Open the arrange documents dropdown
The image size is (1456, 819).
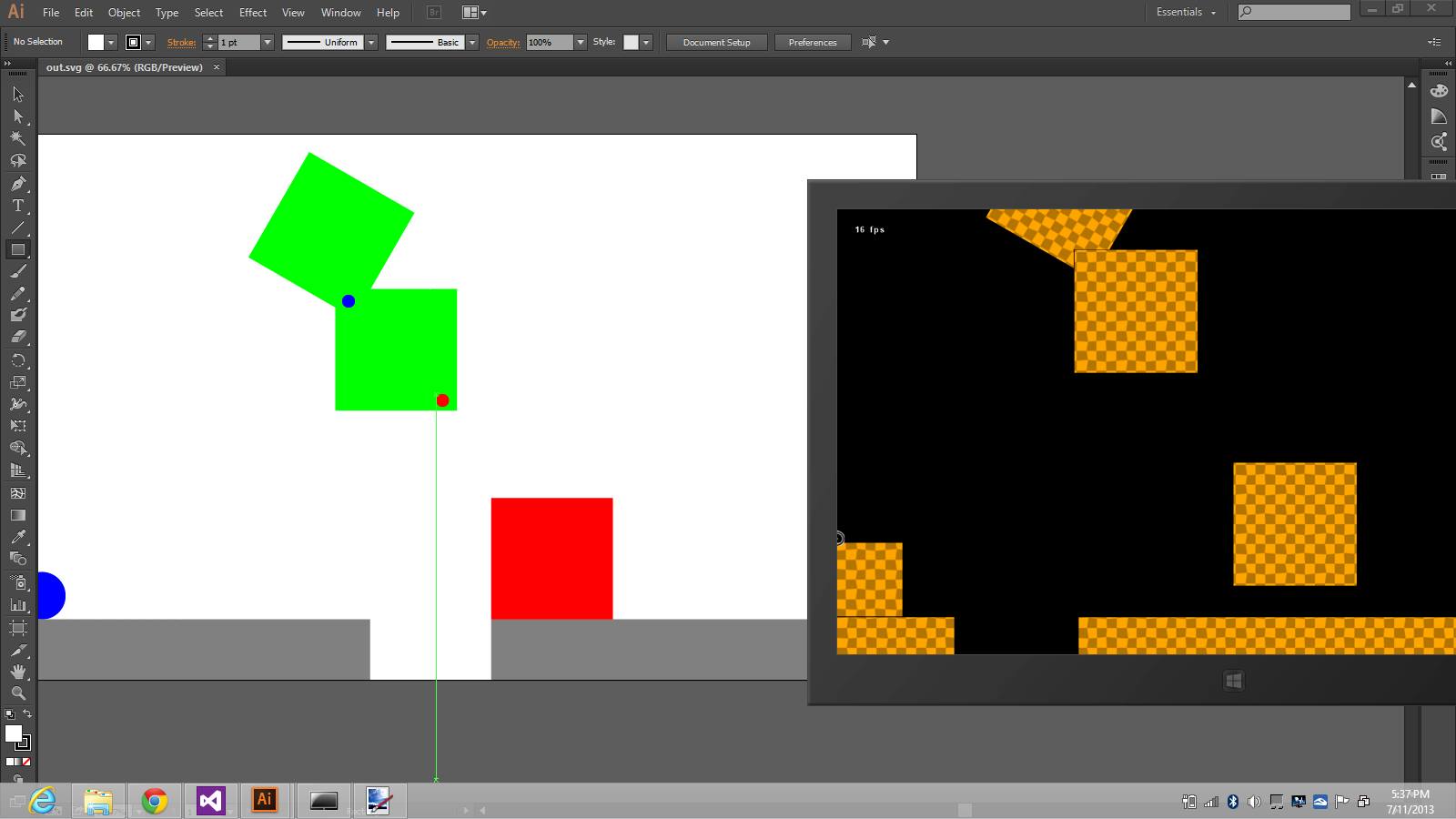click(x=474, y=13)
